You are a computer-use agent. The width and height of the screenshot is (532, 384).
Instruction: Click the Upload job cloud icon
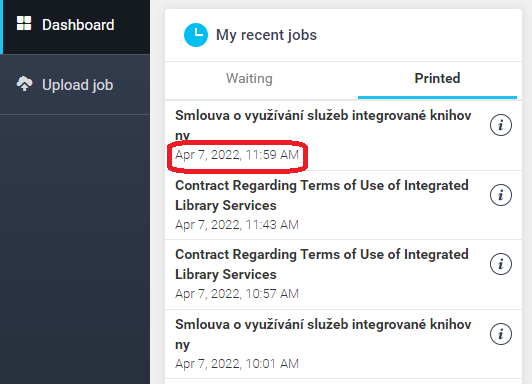pyautogui.click(x=24, y=83)
